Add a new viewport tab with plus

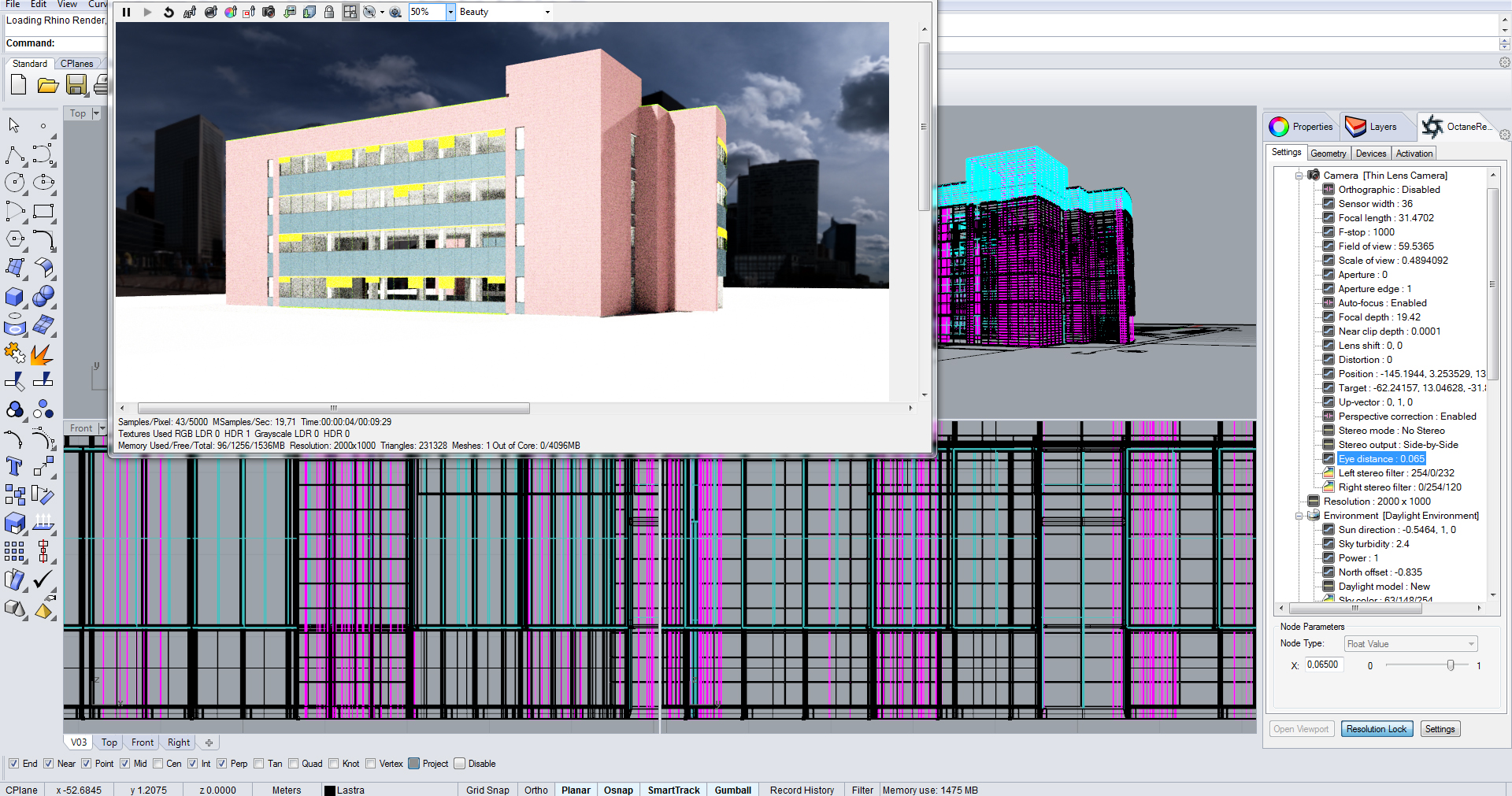[209, 742]
